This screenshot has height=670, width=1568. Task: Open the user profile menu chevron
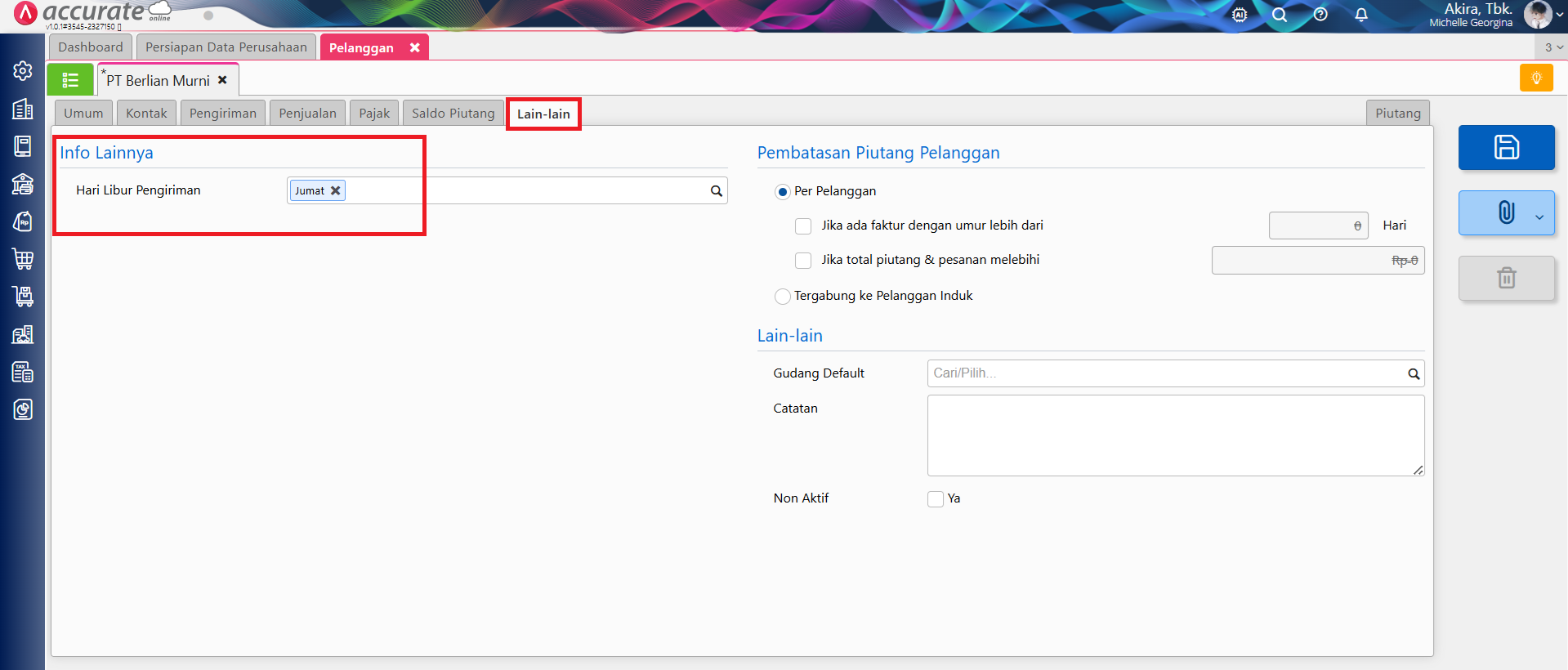(1559, 15)
